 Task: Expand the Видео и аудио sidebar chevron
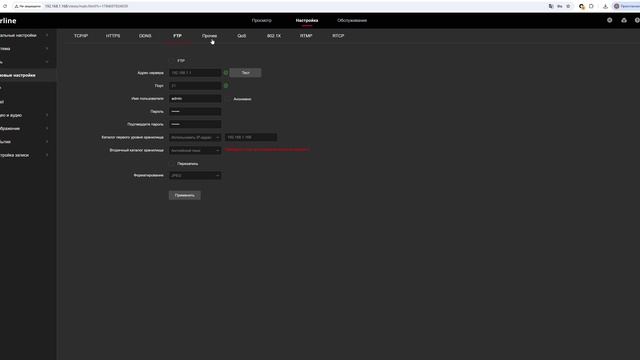point(47,115)
